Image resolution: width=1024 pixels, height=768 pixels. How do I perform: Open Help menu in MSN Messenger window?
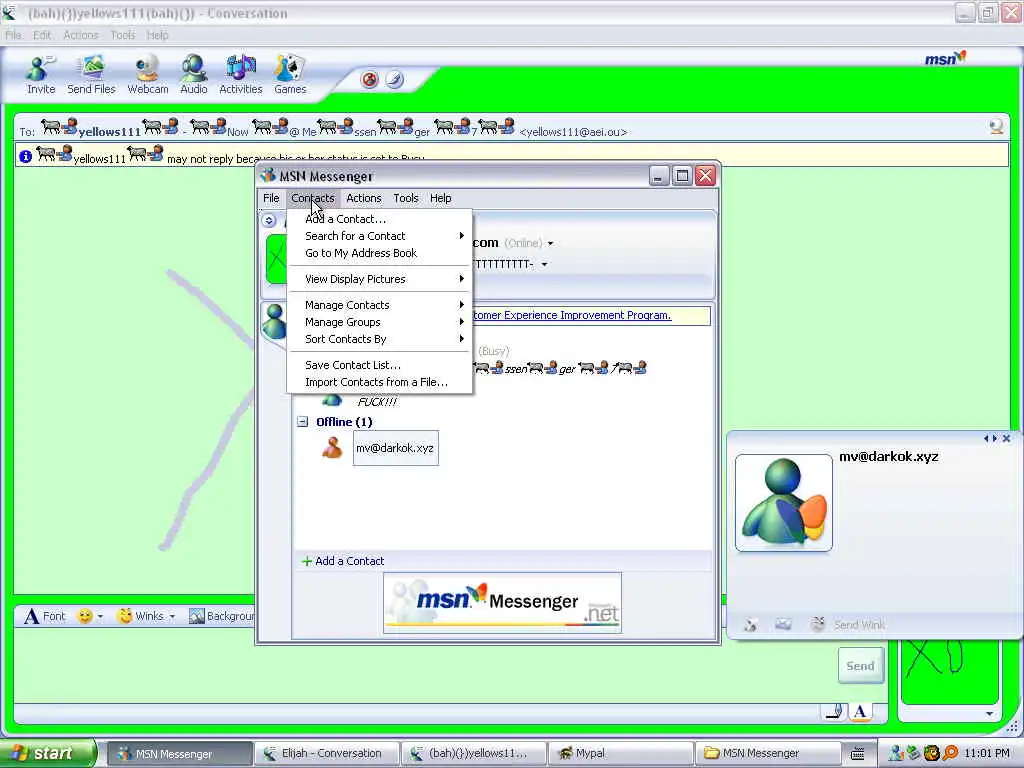coord(440,198)
